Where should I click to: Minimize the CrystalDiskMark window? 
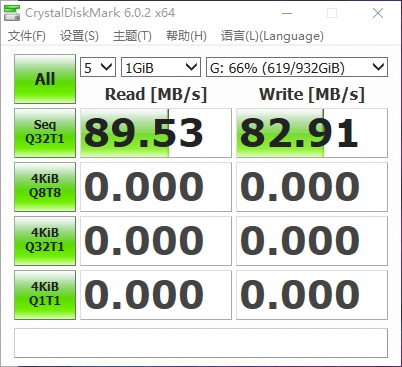[287, 13]
